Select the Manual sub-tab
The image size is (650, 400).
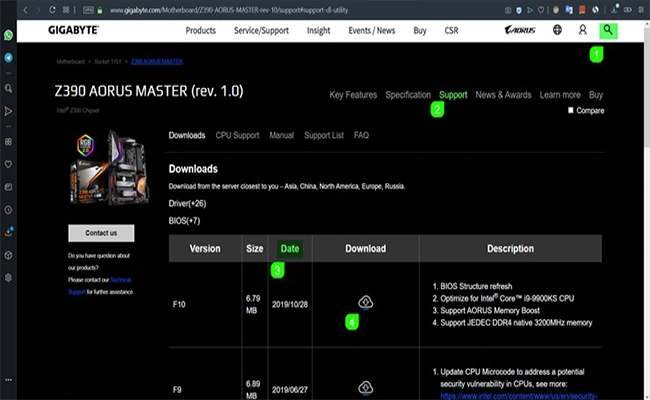(281, 136)
